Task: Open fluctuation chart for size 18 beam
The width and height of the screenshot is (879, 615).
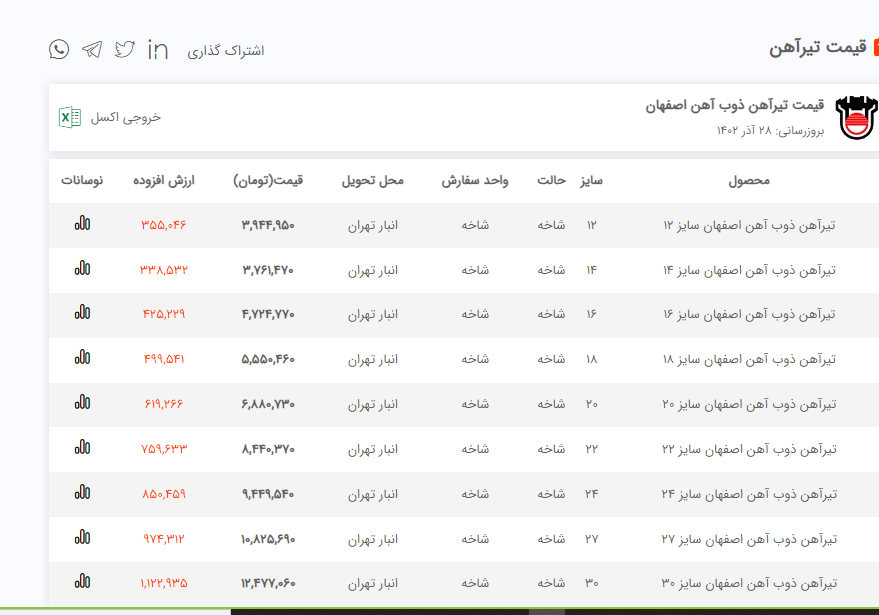Action: click(82, 358)
